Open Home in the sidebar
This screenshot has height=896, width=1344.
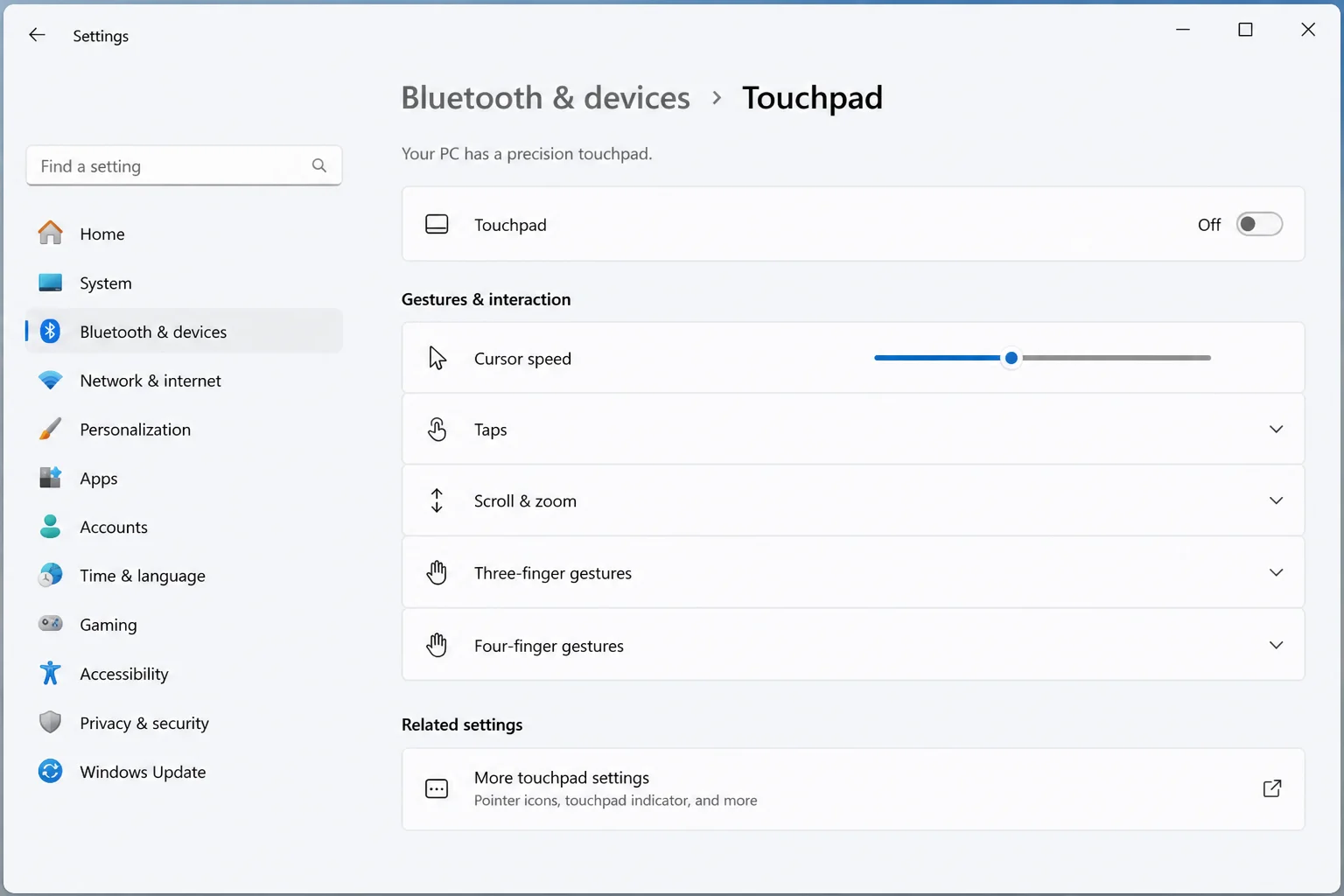point(184,234)
